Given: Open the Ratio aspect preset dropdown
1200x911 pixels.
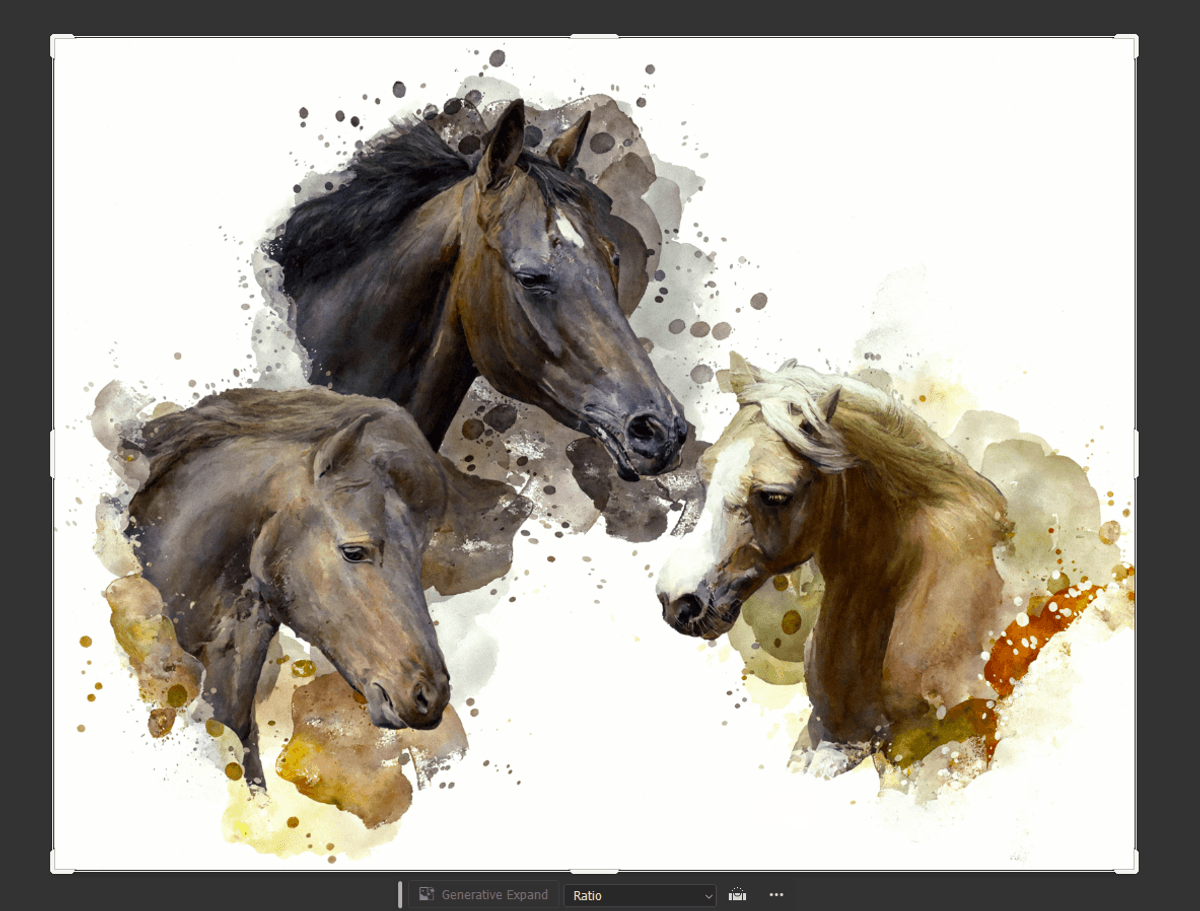Looking at the screenshot, I should pos(640,895).
